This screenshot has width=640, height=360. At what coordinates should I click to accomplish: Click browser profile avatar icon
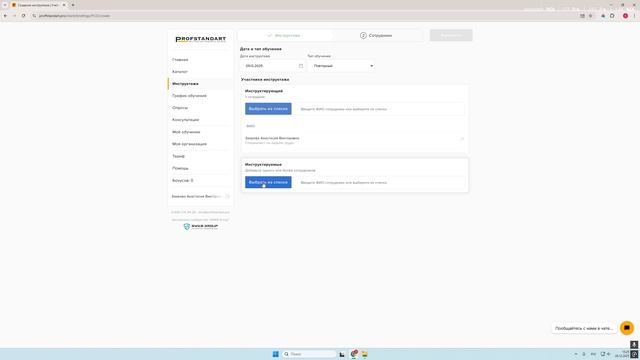(x=625, y=16)
